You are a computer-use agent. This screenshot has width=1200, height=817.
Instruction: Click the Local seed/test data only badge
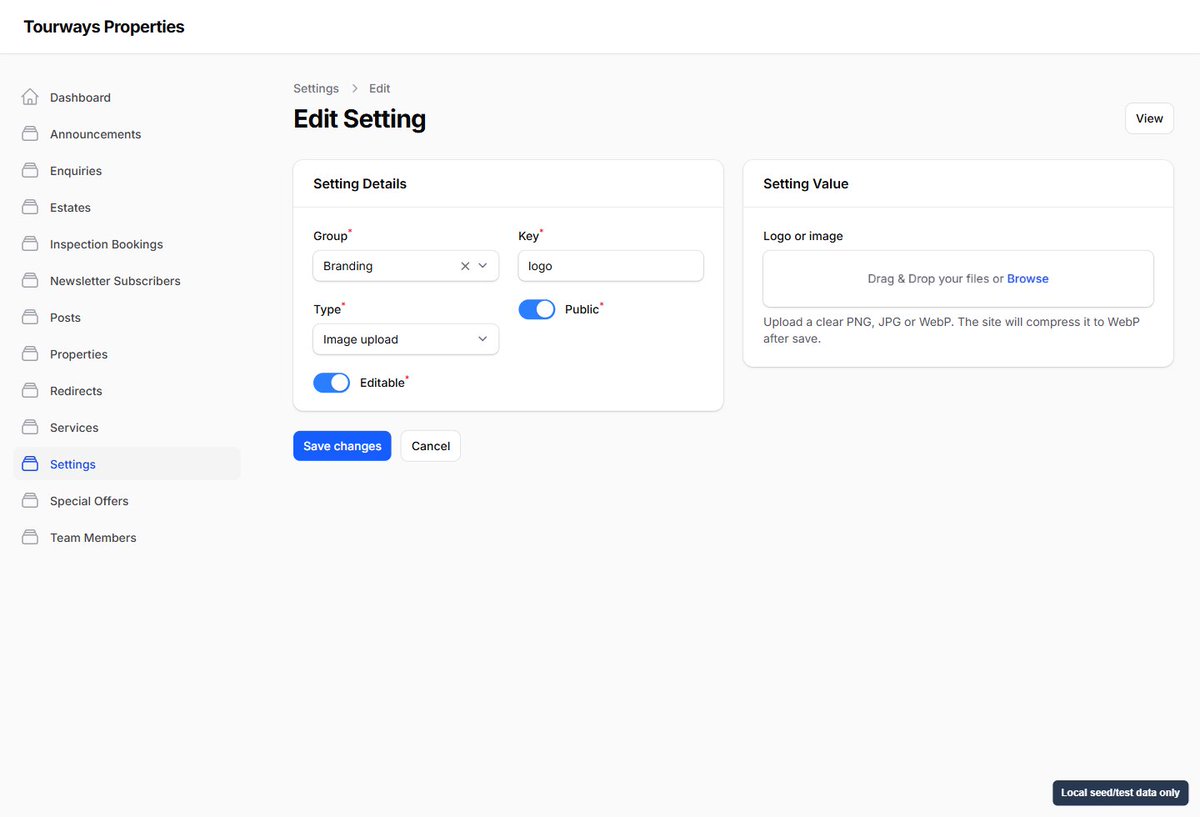pyautogui.click(x=1120, y=793)
